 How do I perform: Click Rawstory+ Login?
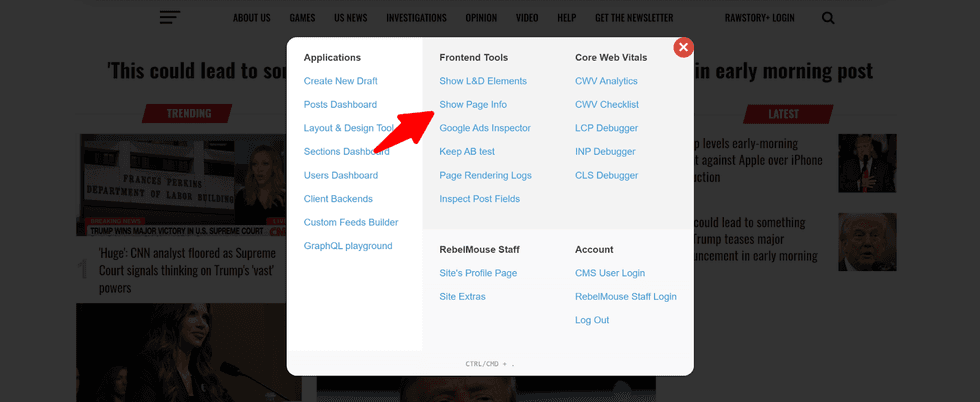point(759,18)
